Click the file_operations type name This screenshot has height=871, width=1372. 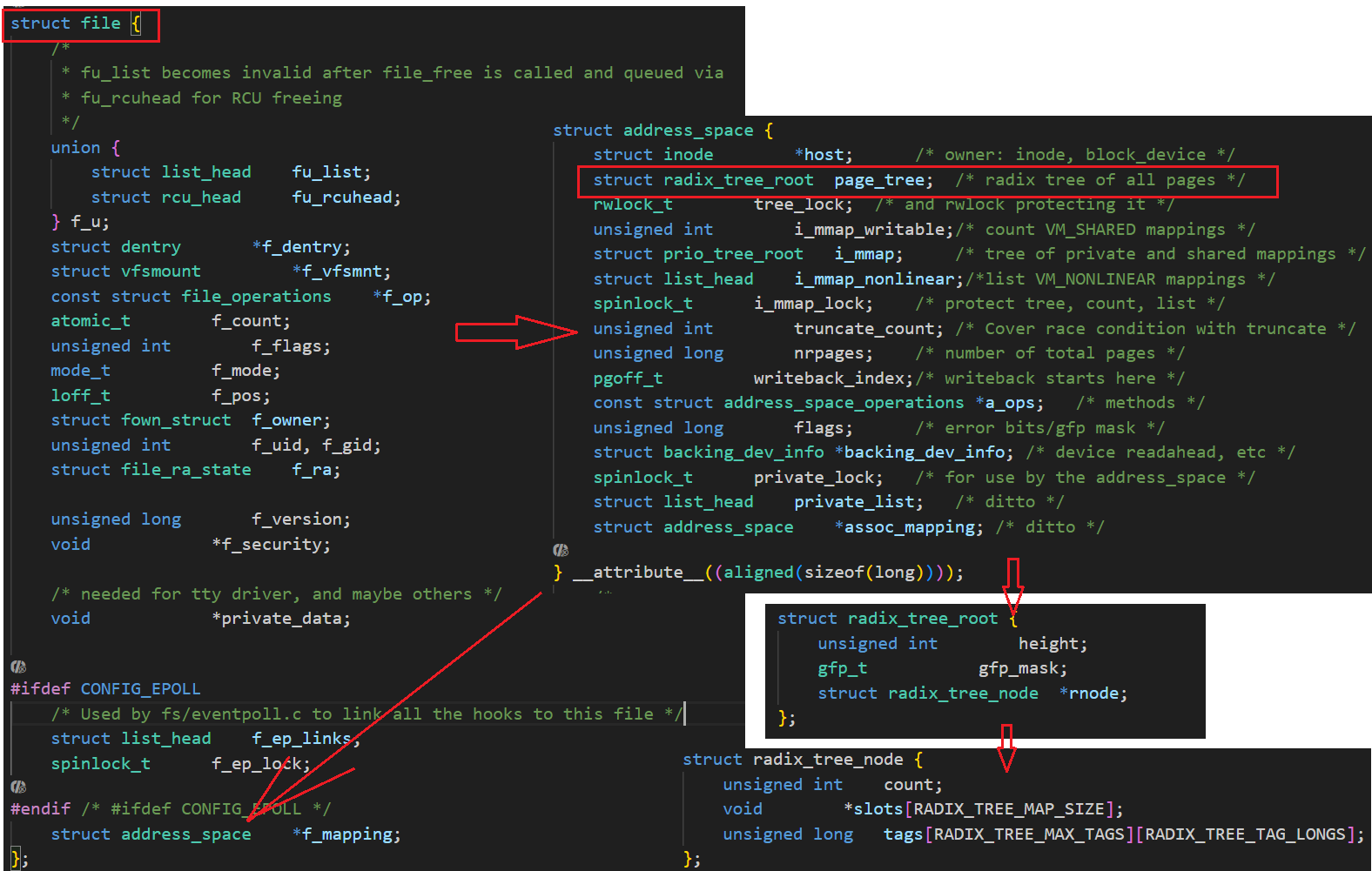(x=256, y=297)
